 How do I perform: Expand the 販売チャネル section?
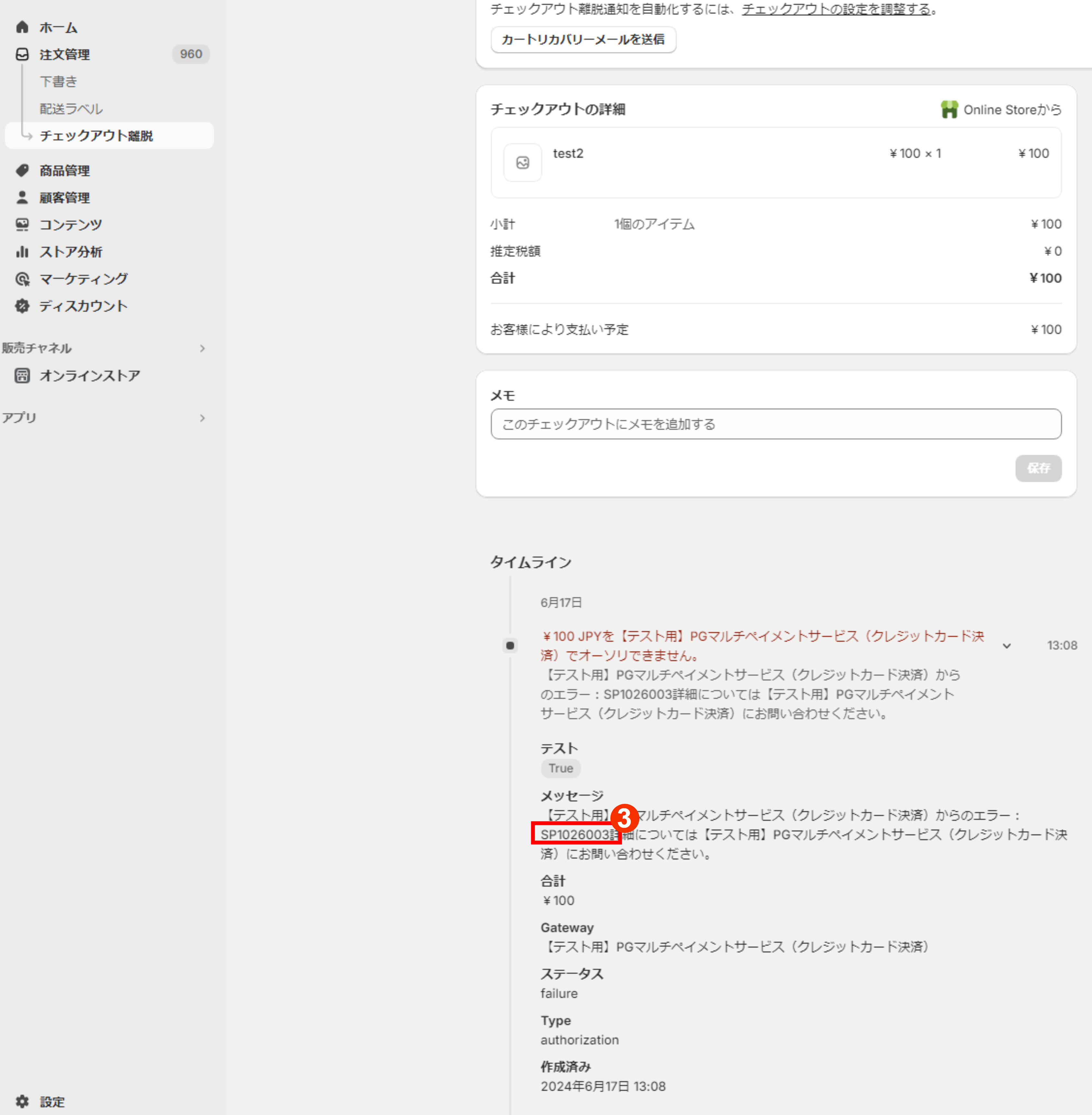tap(203, 348)
